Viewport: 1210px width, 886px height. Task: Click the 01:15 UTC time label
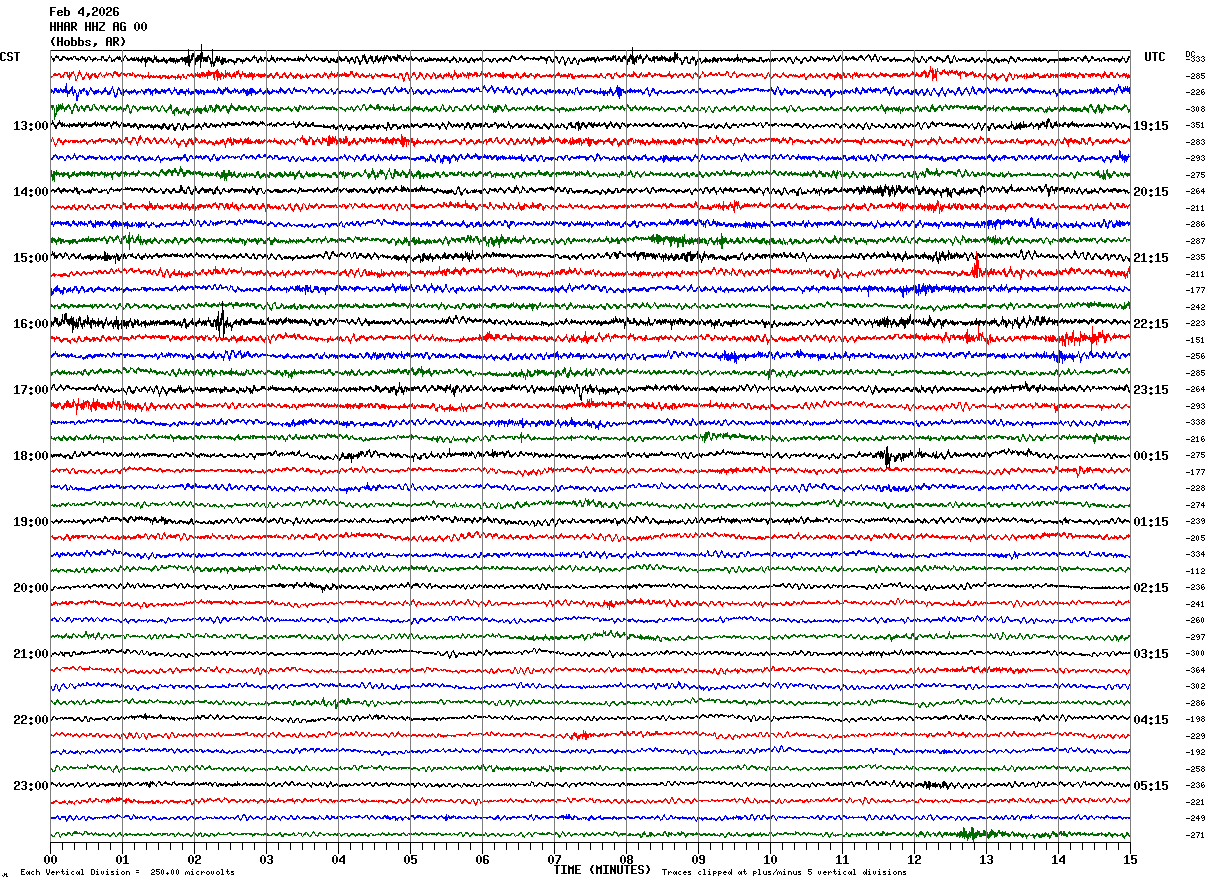(x=1151, y=522)
